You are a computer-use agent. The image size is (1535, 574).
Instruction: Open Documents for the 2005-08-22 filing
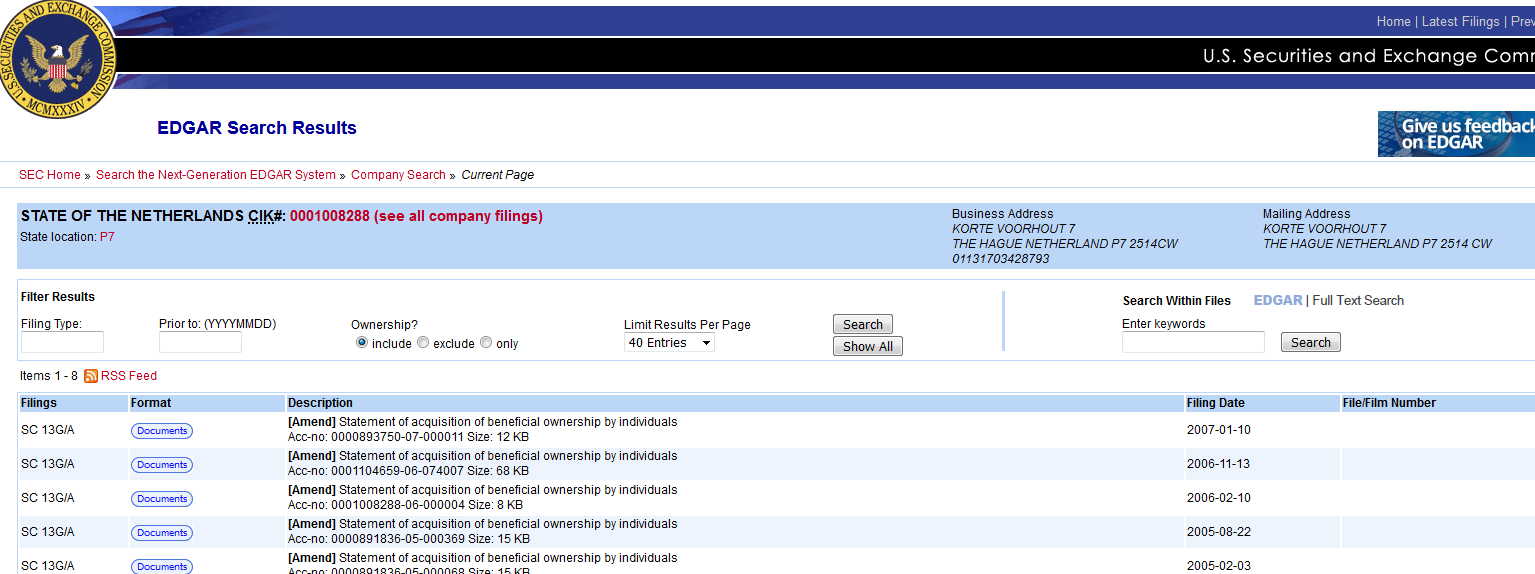tap(162, 533)
